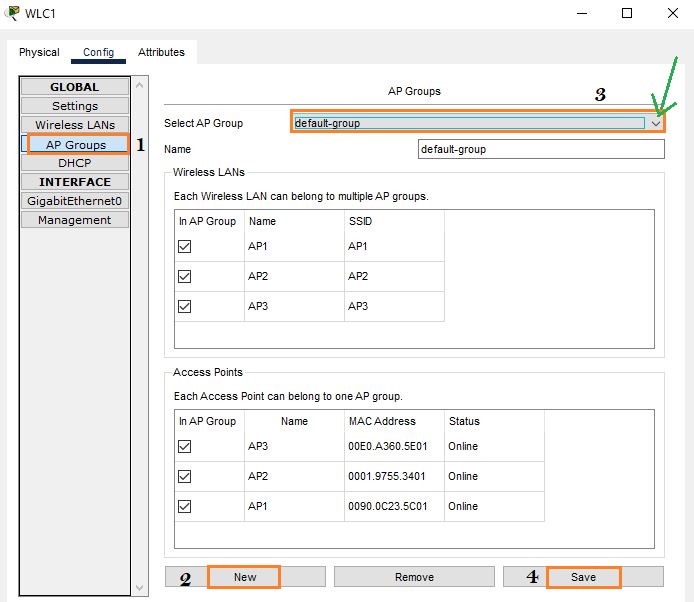Select GigabitEthernet0 interface in sidebar
The image size is (694, 602).
point(75,201)
